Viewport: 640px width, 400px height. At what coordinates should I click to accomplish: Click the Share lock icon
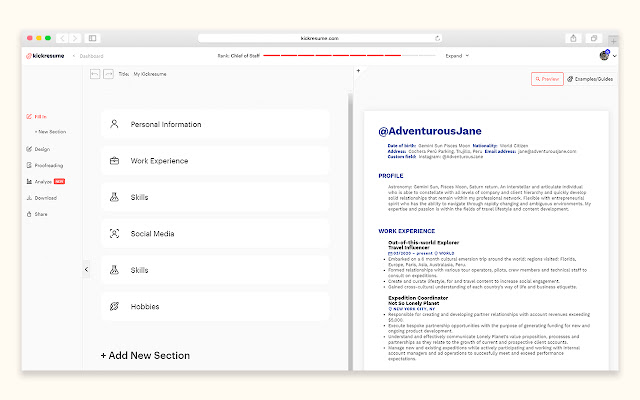click(29, 214)
